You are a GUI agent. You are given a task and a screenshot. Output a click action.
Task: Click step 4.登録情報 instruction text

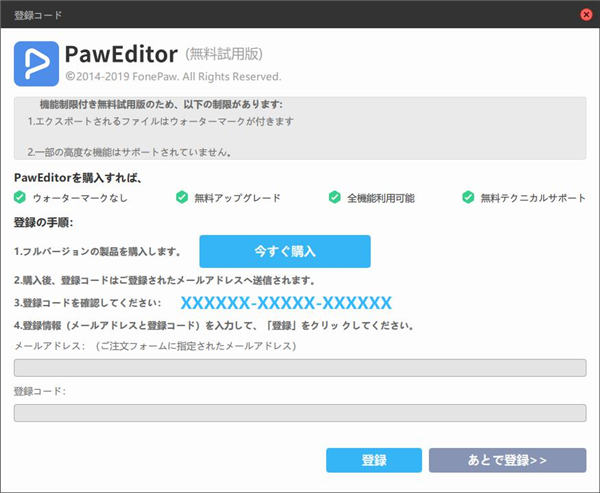(x=214, y=325)
